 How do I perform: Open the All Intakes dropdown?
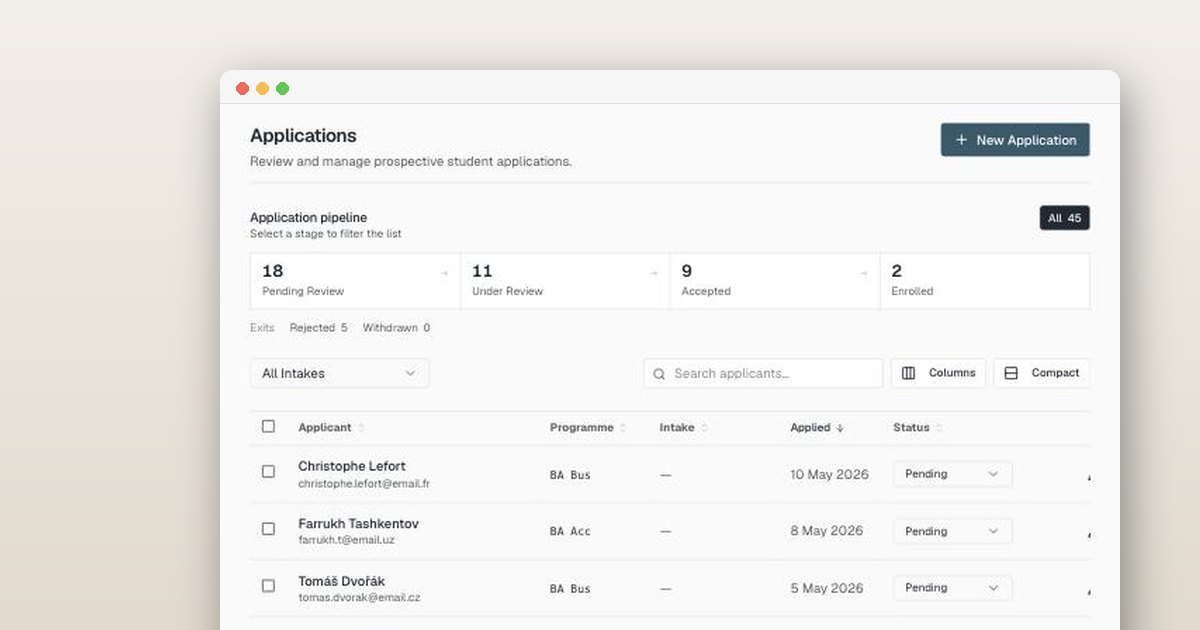coord(340,373)
